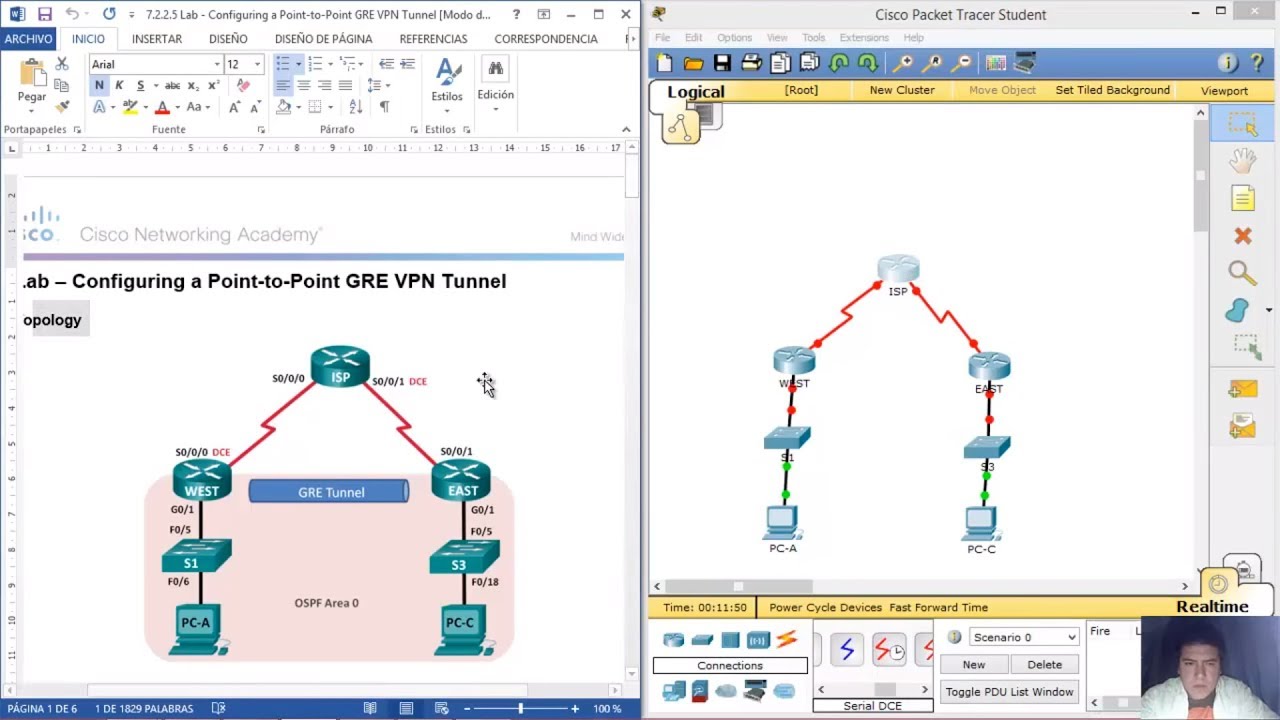Open file folder icon in Packet Tracer
The image size is (1280, 720).
[693, 63]
